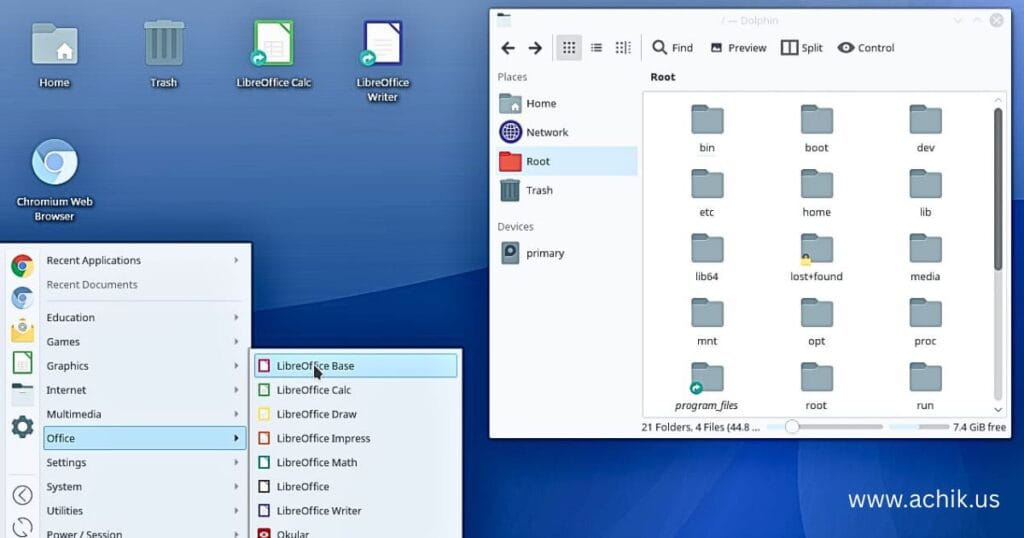The height and width of the screenshot is (538, 1024).
Task: Launch LibreOffice Impress from submenu
Action: pyautogui.click(x=355, y=438)
